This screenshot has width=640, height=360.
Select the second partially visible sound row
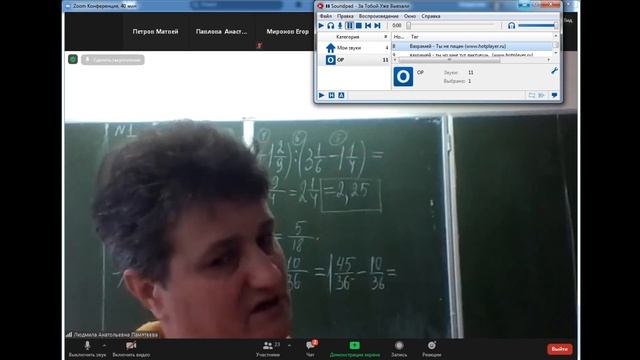[x=472, y=54]
